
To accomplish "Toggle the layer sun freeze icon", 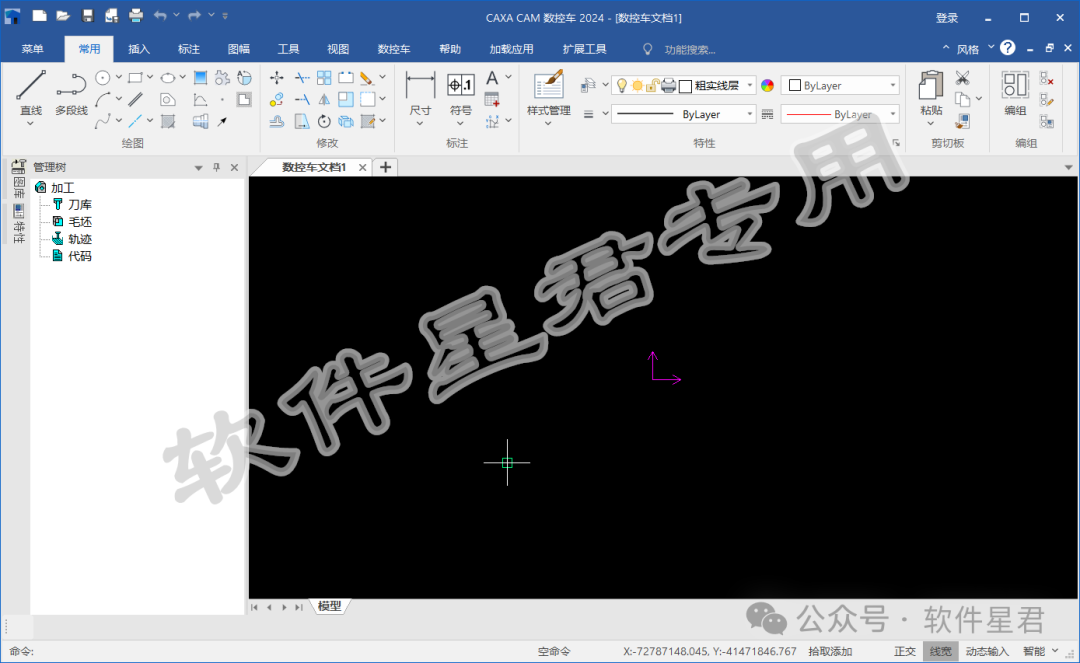I will pyautogui.click(x=637, y=85).
